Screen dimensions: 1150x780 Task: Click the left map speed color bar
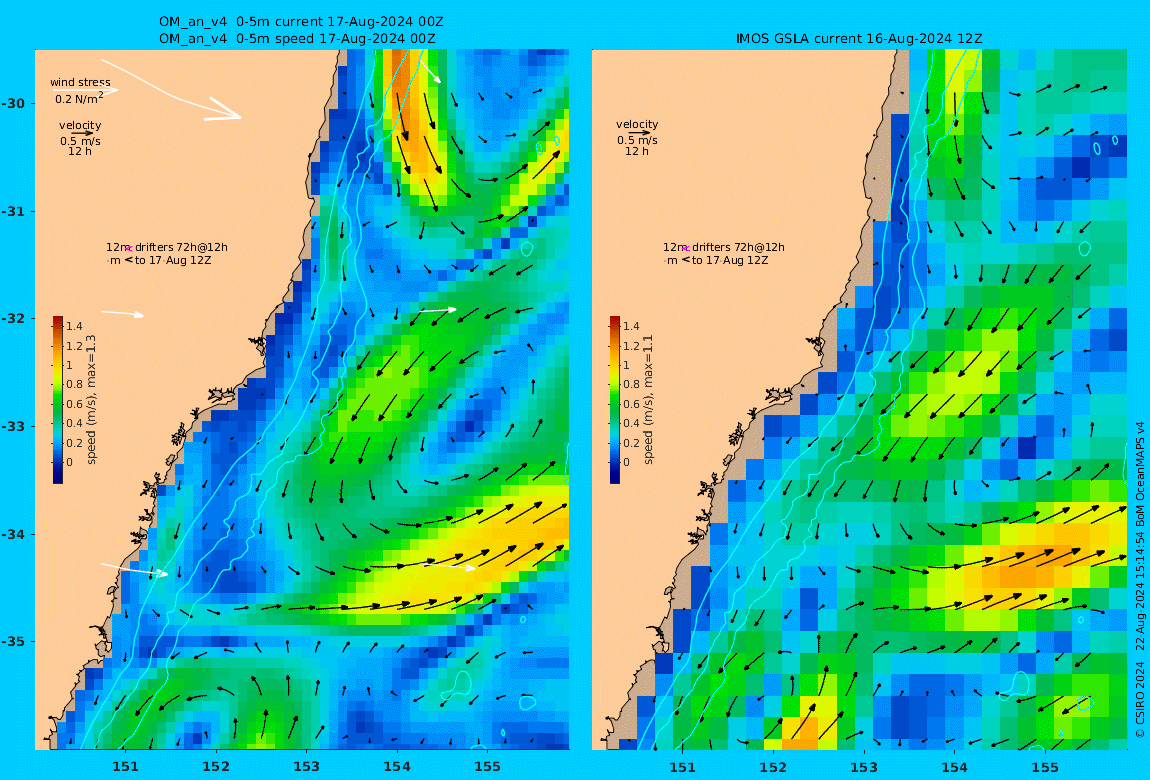[x=58, y=400]
